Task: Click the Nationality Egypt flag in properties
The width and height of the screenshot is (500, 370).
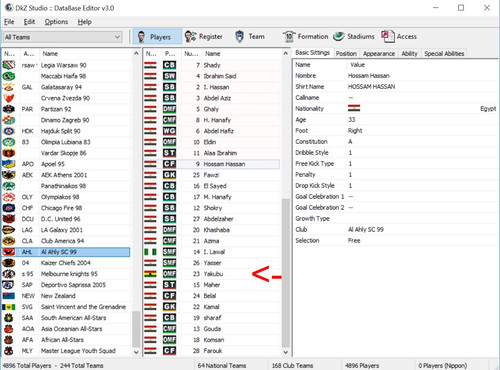Action: pos(354,109)
